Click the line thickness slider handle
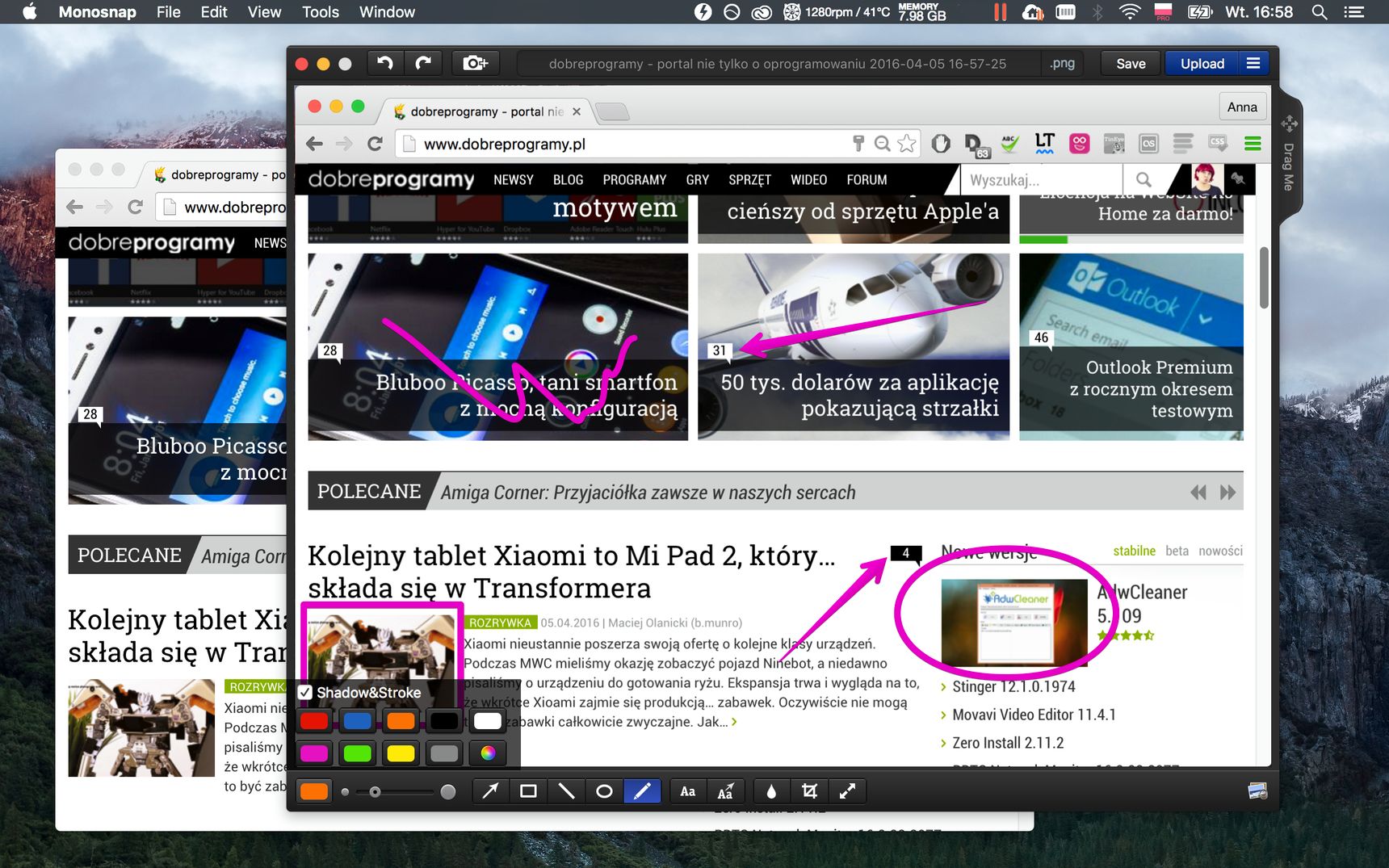Image resolution: width=1389 pixels, height=868 pixels. tap(375, 792)
